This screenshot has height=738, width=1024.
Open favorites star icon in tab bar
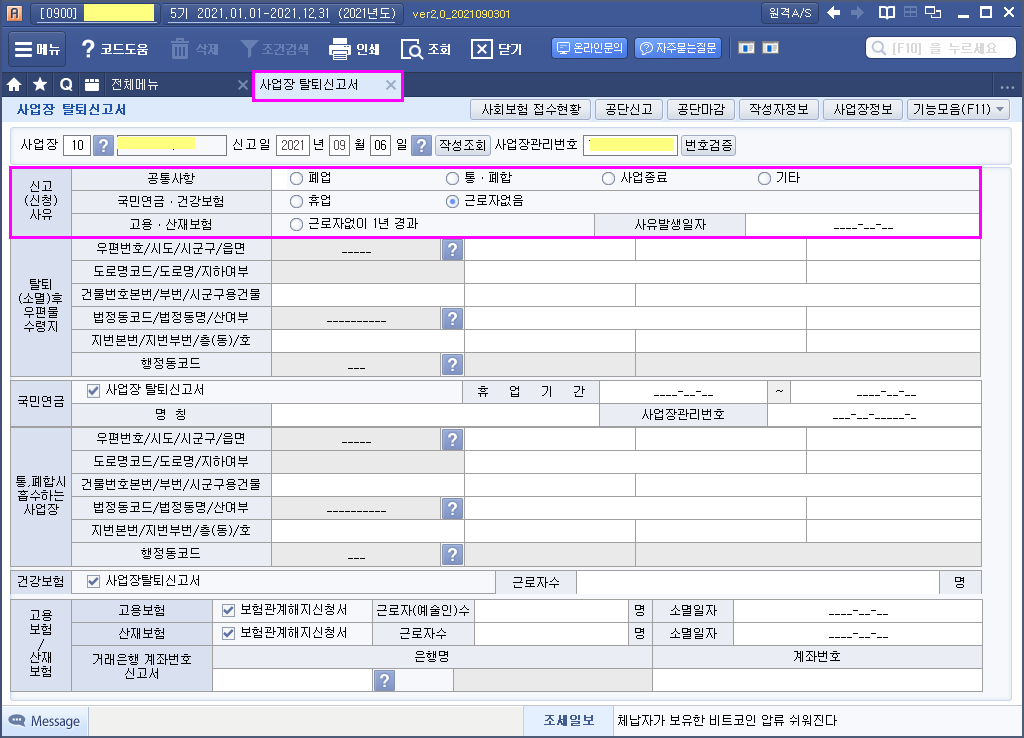[40, 85]
